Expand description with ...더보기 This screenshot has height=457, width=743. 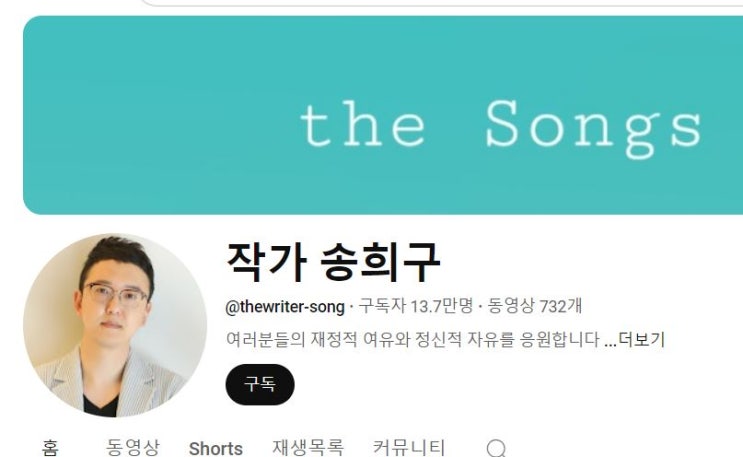point(635,339)
